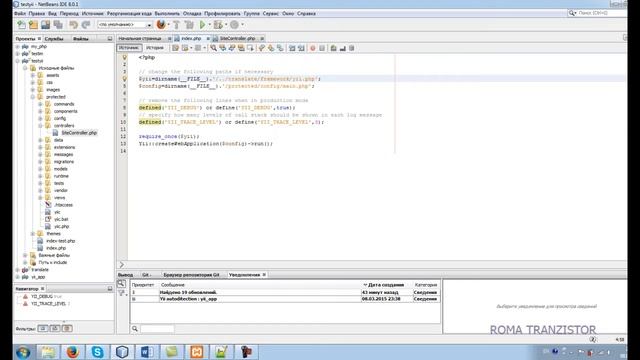Click the Категория column header

[x=426, y=285]
